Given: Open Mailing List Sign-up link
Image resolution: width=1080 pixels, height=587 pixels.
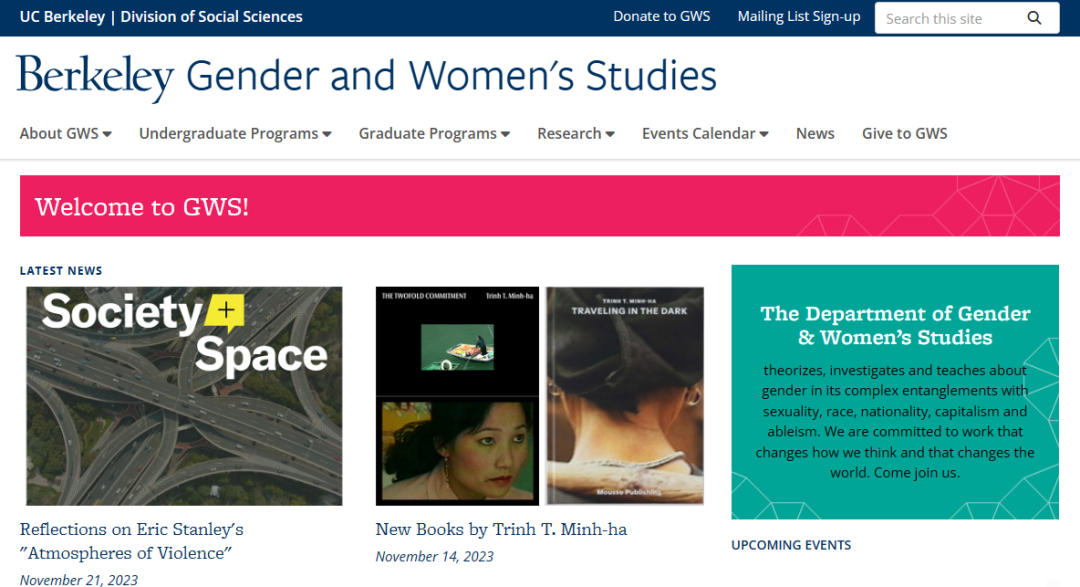Looking at the screenshot, I should [x=799, y=17].
